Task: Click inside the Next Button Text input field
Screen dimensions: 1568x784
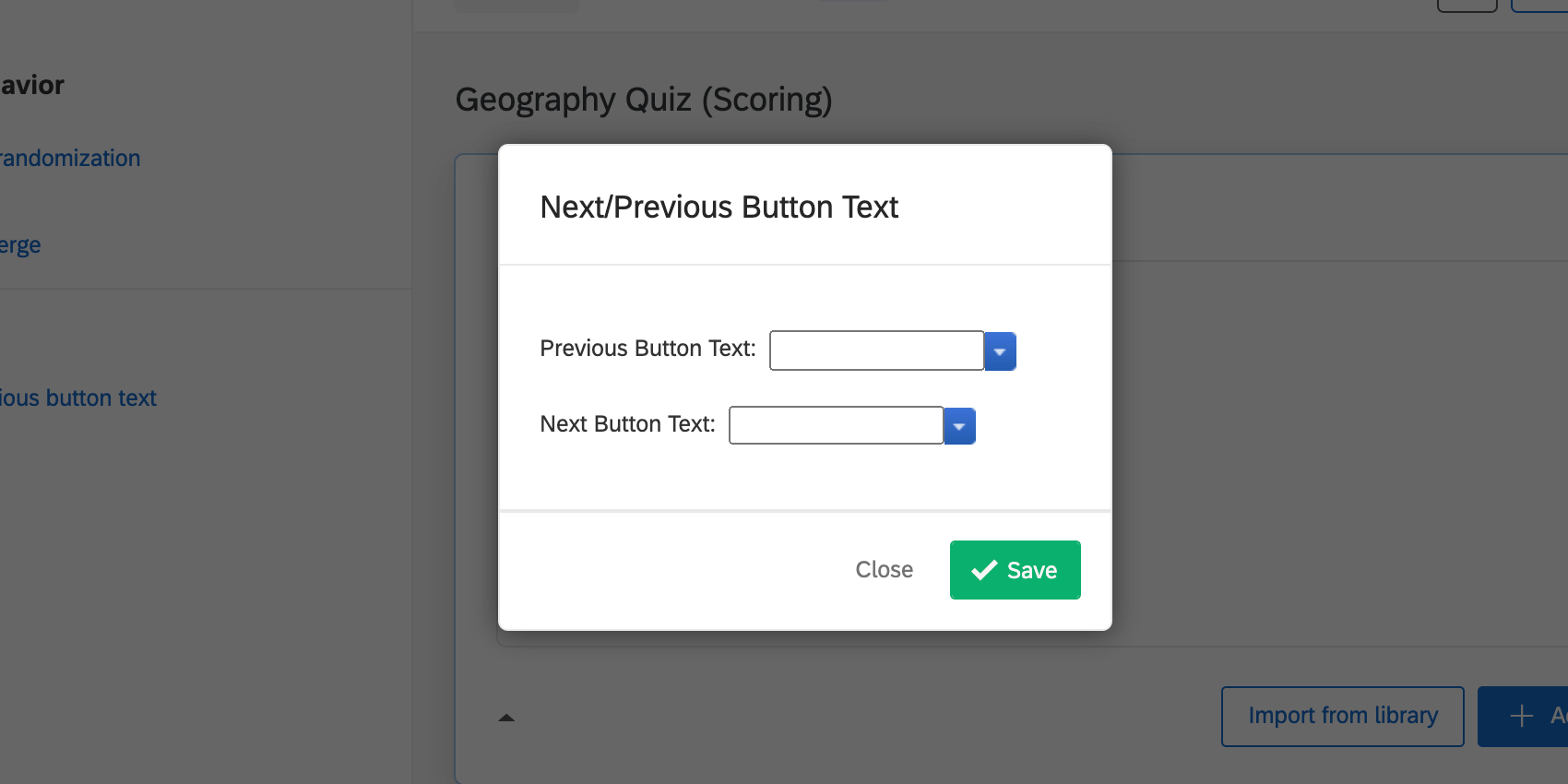Action: tap(835, 425)
